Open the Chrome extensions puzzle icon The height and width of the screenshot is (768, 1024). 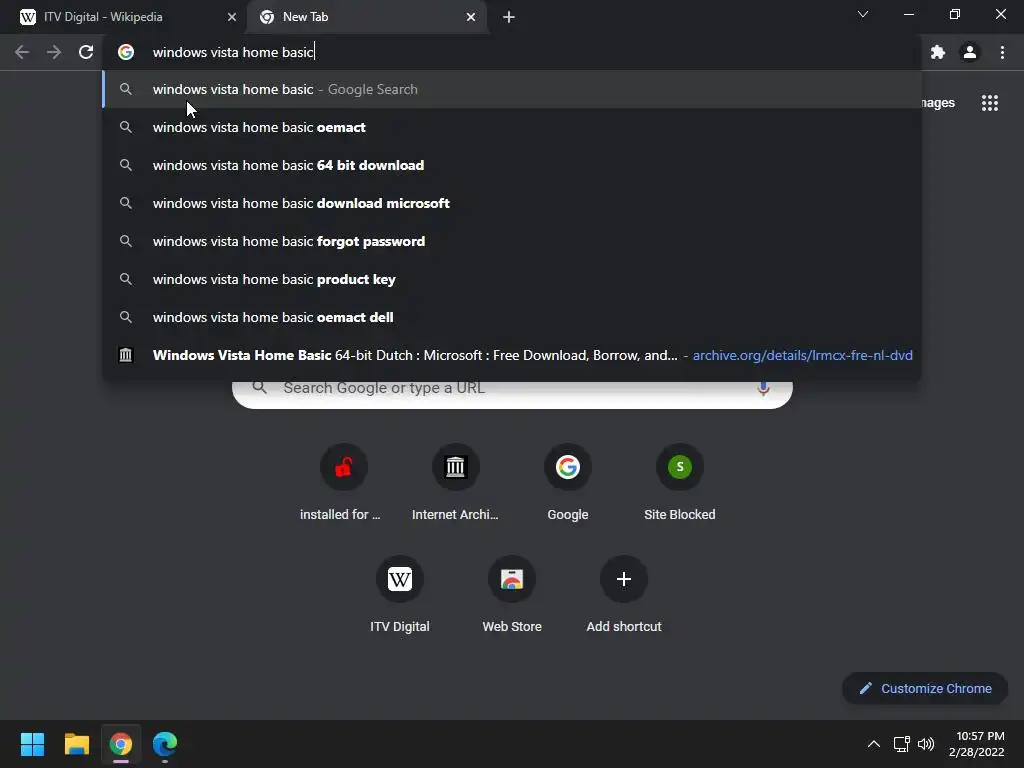(938, 52)
